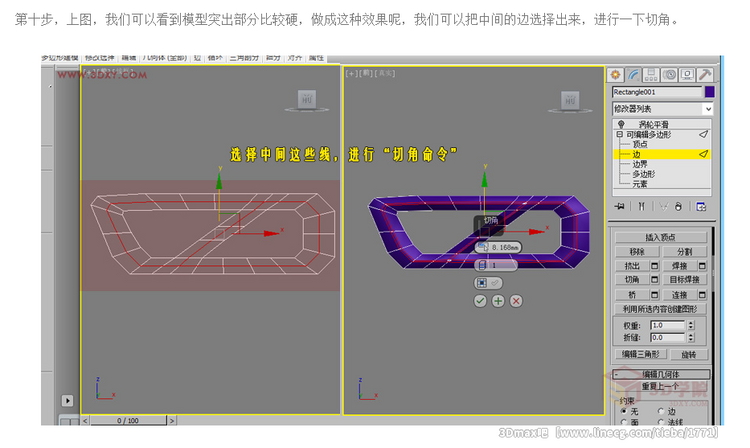Click the Apply and Continue plus icon

(498, 301)
